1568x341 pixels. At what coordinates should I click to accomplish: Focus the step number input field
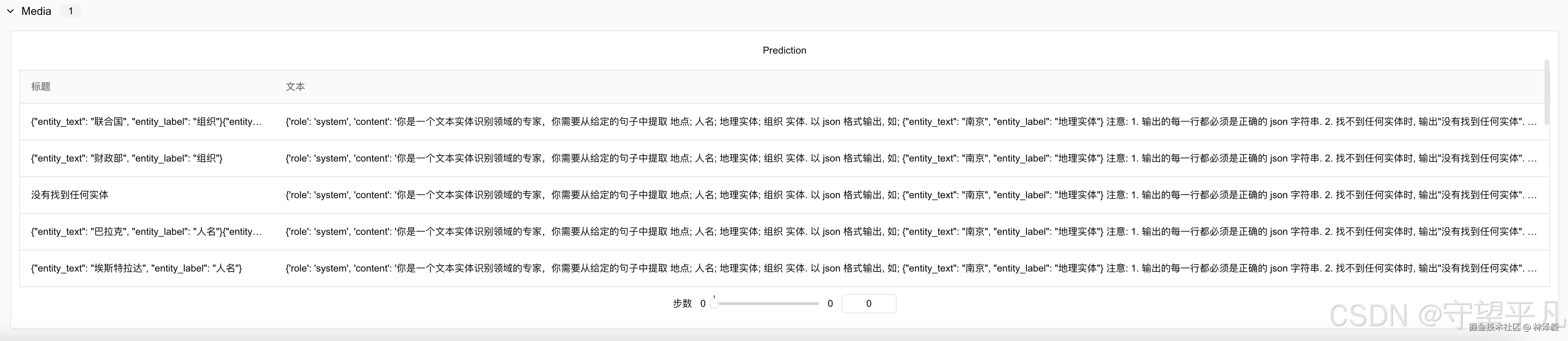(x=868, y=303)
